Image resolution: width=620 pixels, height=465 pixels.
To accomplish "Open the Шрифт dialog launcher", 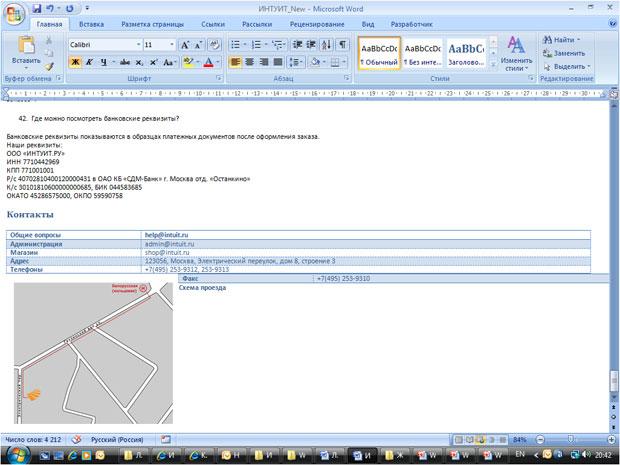I will 219,78.
